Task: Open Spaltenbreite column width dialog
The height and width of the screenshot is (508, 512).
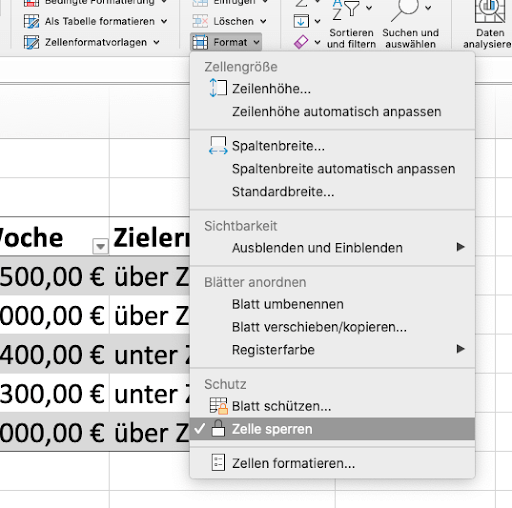Action: (x=332, y=146)
